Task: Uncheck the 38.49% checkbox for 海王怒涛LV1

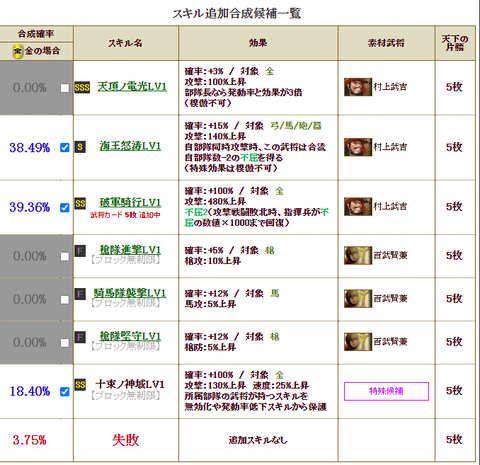Action: pos(65,147)
